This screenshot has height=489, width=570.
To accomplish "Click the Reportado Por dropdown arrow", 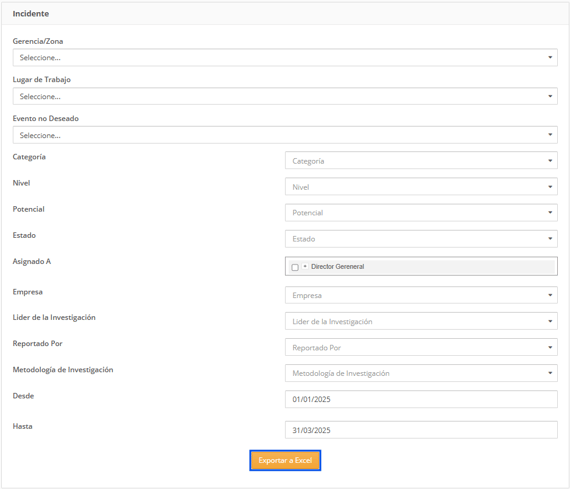I will (550, 348).
